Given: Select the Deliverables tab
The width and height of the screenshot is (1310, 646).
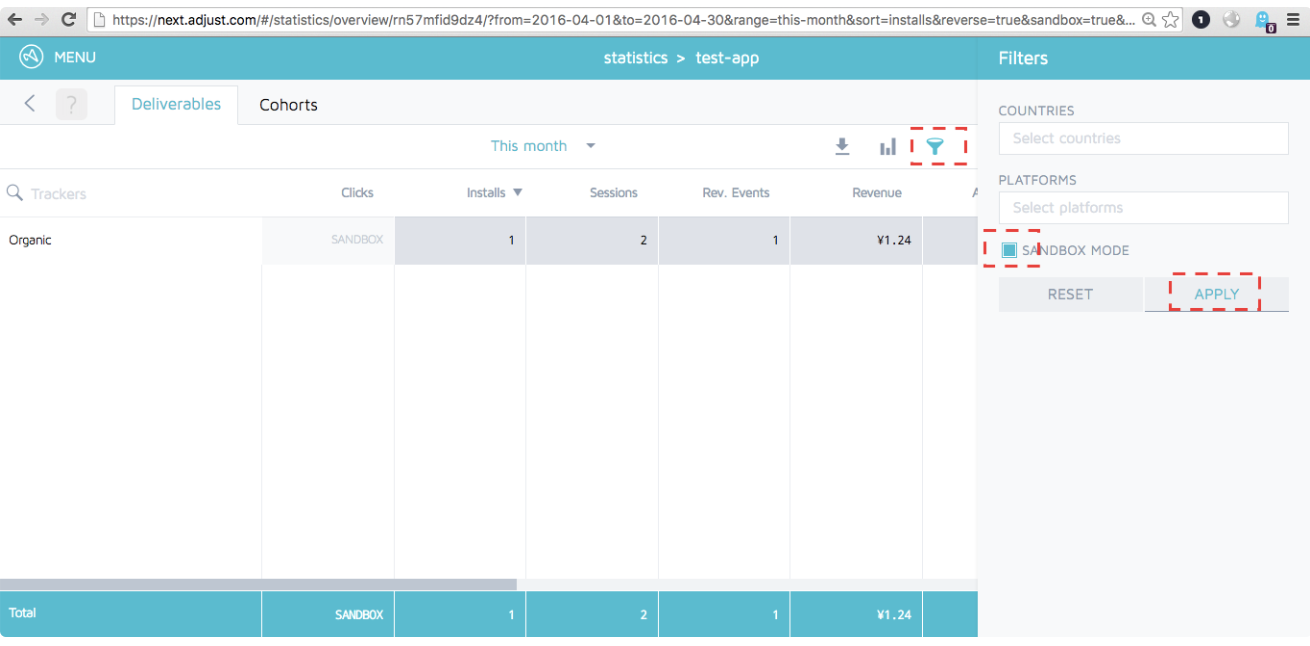Looking at the screenshot, I should (x=176, y=104).
